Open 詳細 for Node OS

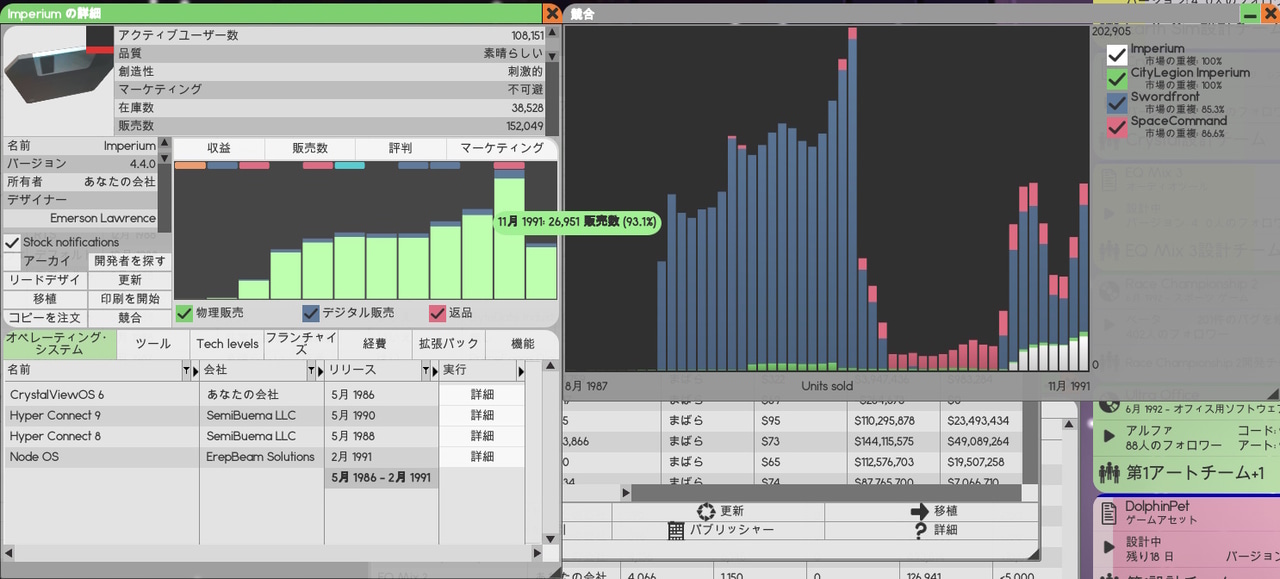[x=482, y=457]
